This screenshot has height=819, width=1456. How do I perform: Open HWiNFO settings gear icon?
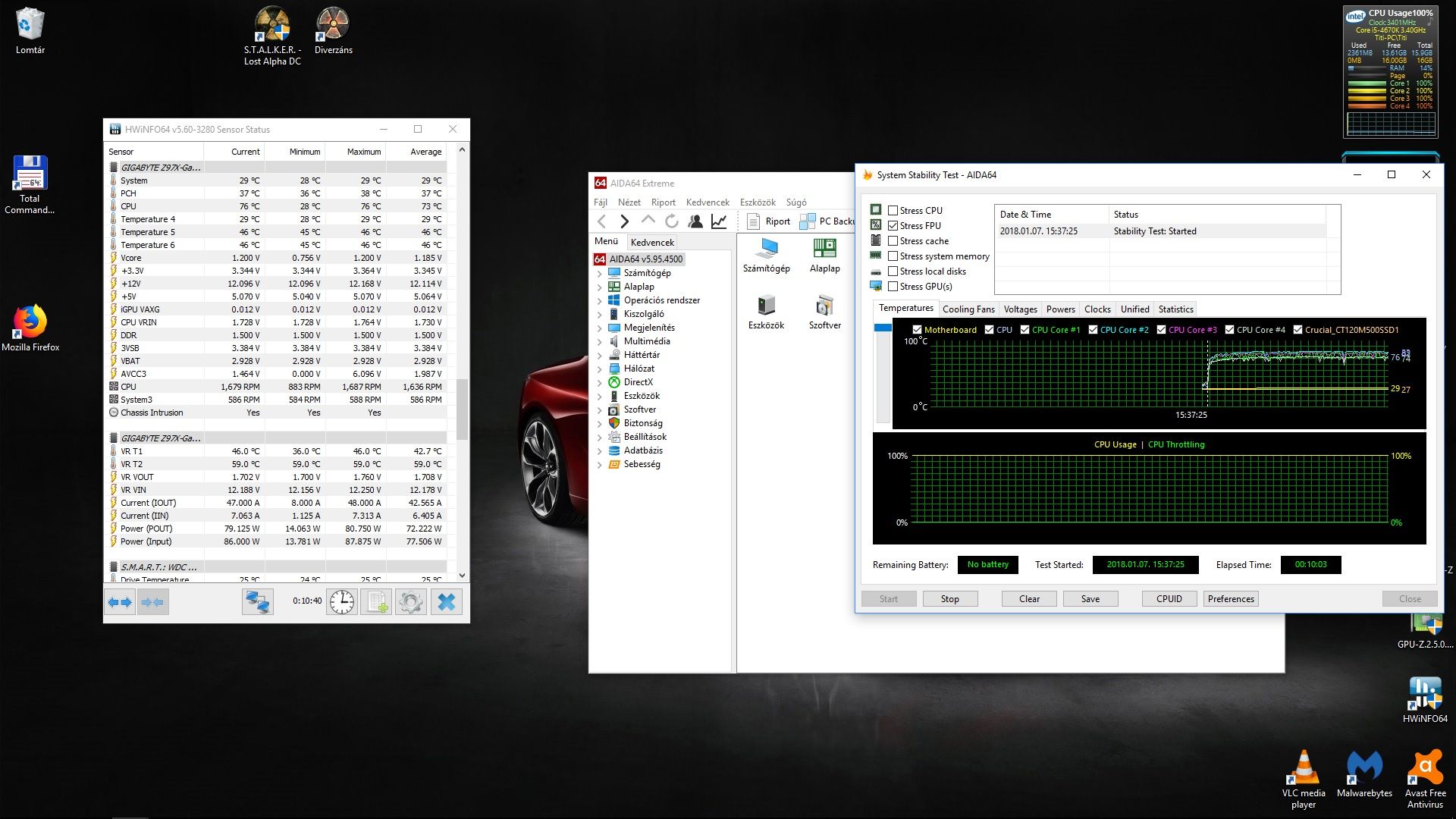(410, 602)
